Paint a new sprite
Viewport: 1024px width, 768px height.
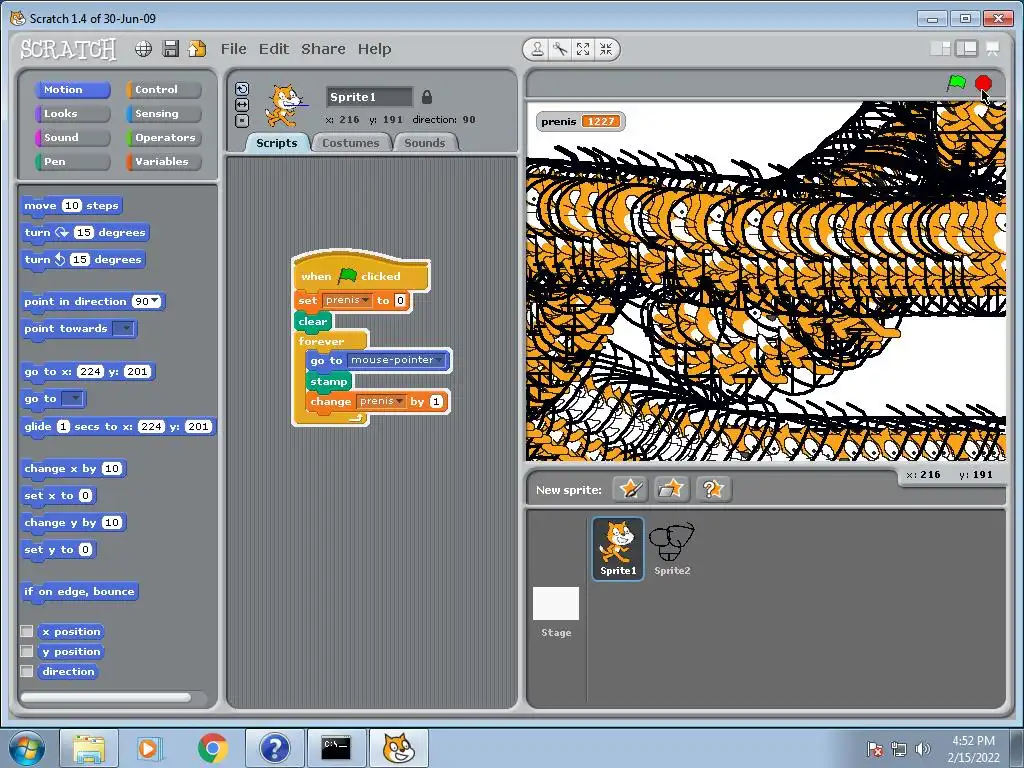[x=631, y=489]
